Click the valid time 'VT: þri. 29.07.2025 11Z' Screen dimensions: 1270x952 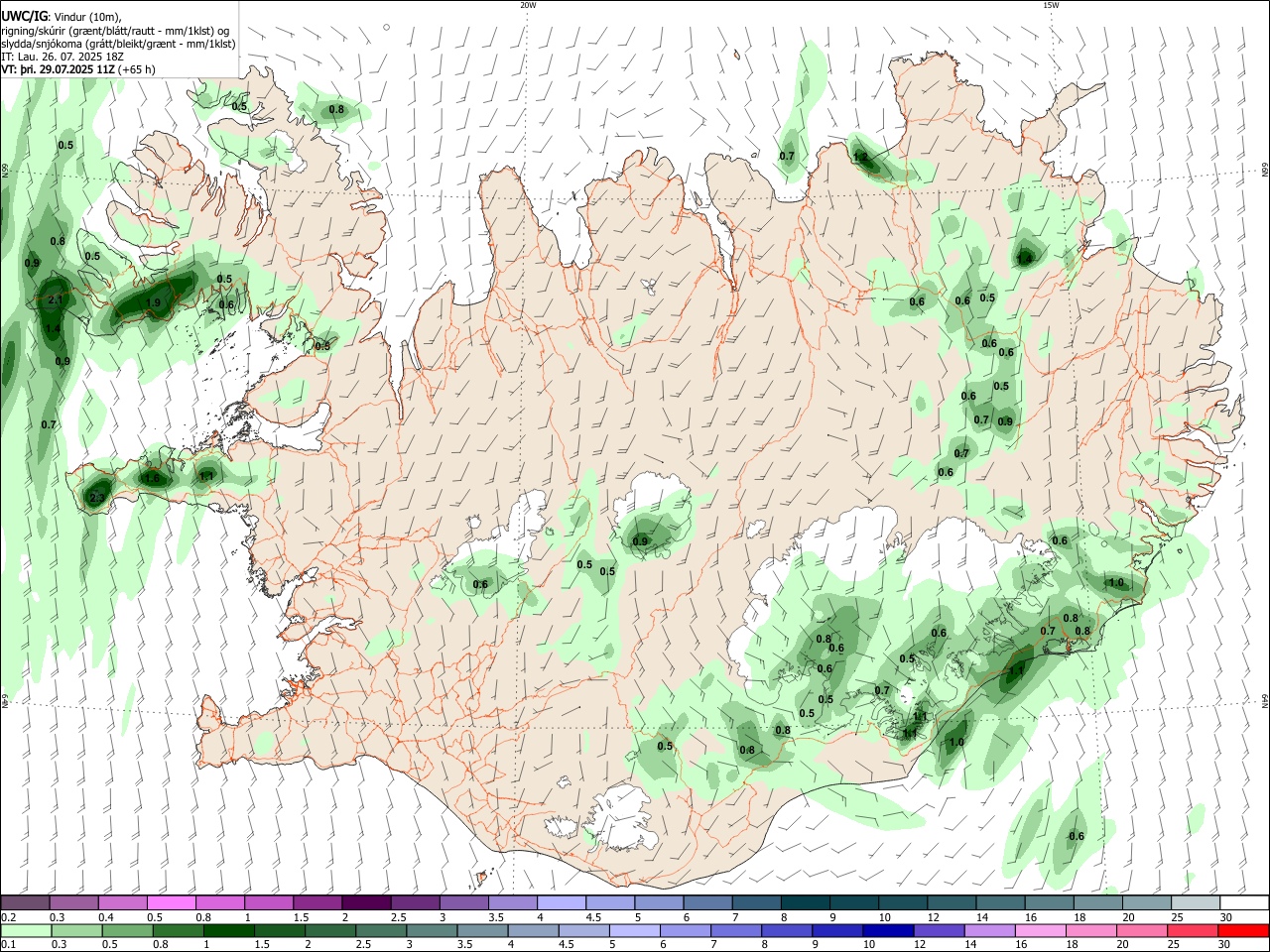(x=59, y=69)
